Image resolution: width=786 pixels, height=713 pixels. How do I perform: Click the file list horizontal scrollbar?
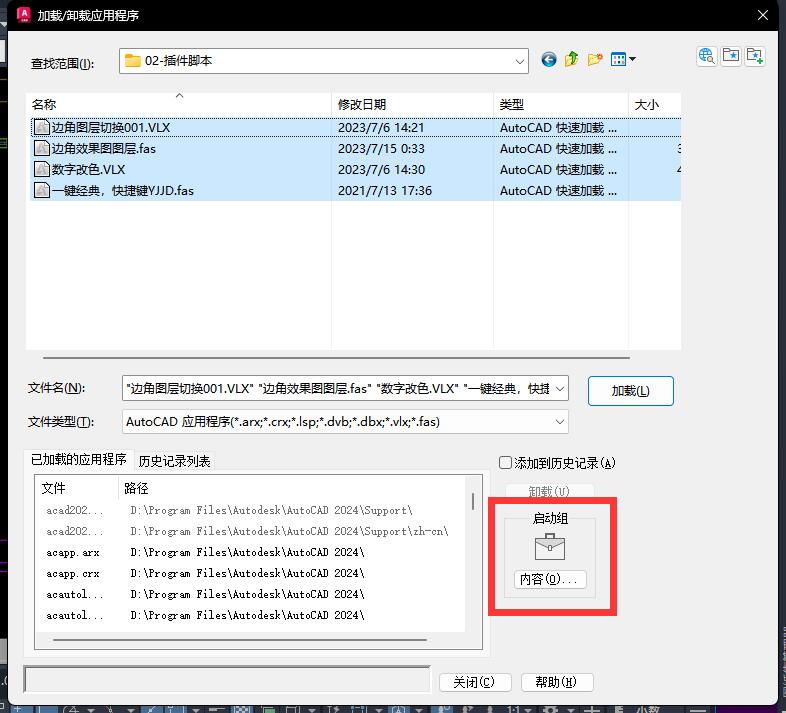coord(336,358)
